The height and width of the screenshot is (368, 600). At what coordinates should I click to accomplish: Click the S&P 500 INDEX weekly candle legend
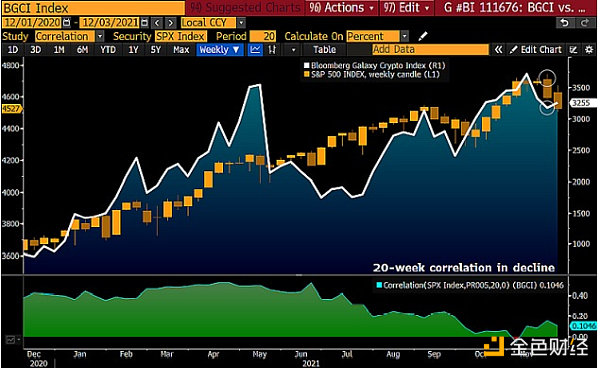point(375,75)
